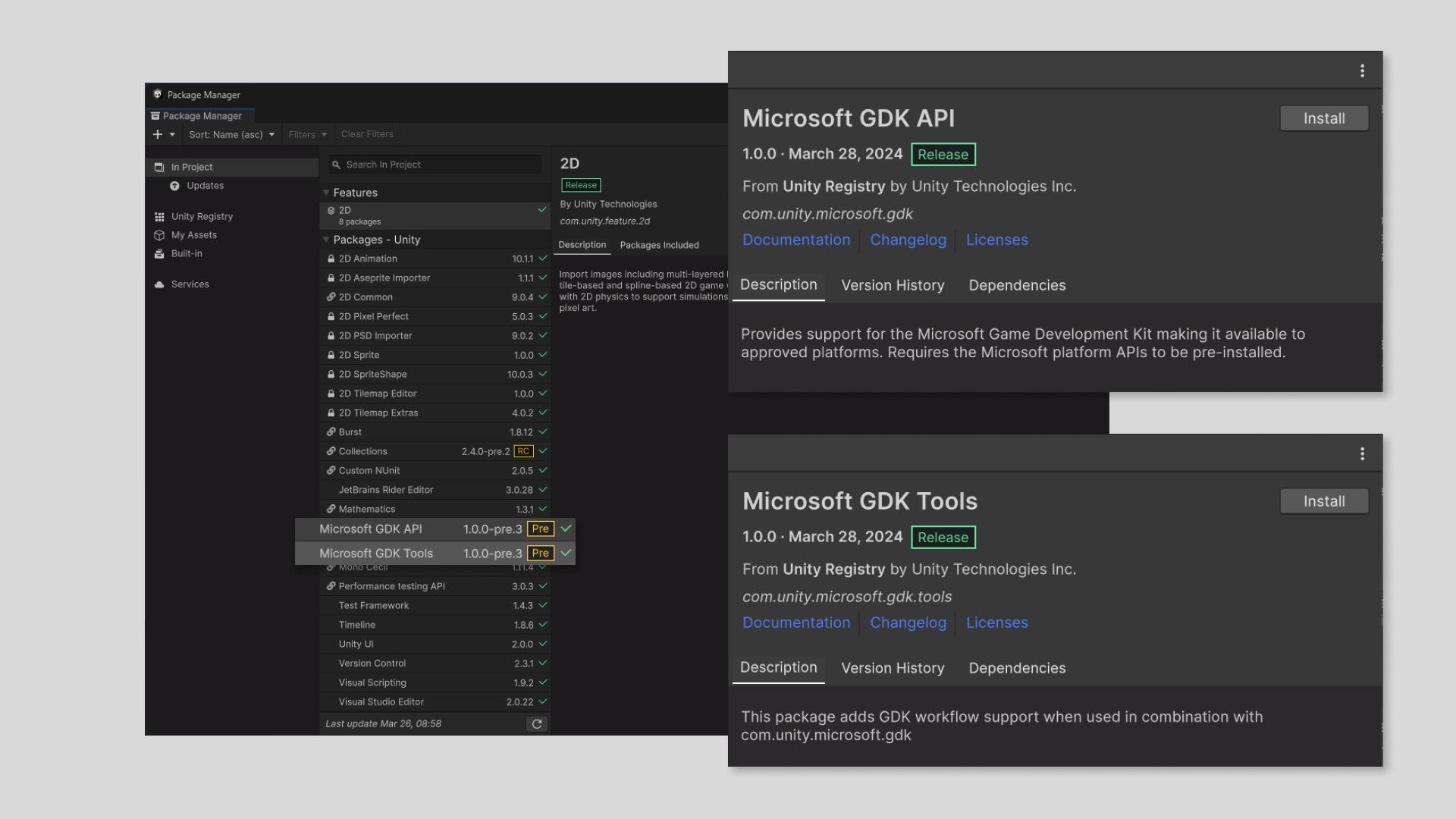Click the My Assets box icon
The width and height of the screenshot is (1456, 819).
pyautogui.click(x=159, y=235)
